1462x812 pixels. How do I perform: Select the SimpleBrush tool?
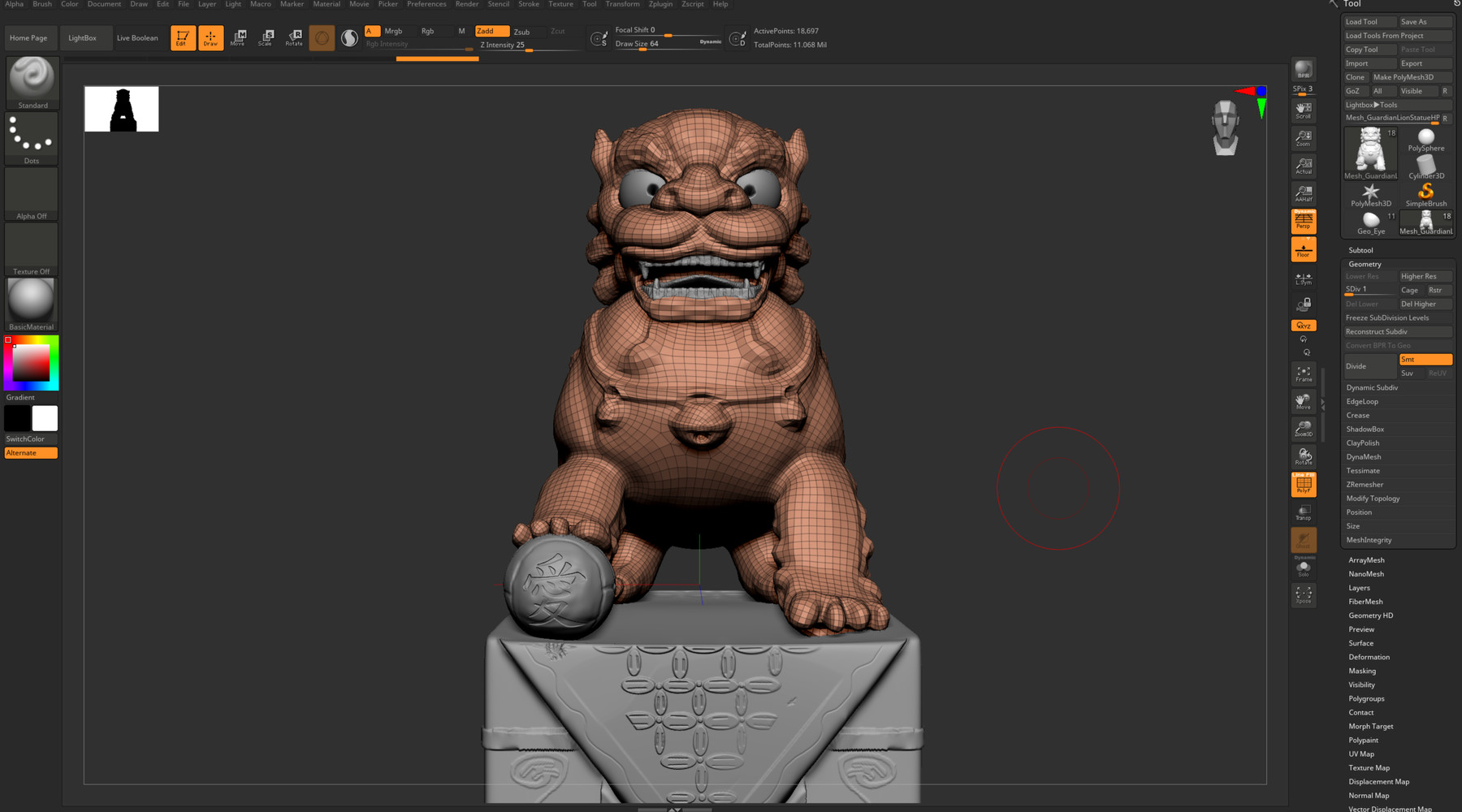click(1425, 193)
